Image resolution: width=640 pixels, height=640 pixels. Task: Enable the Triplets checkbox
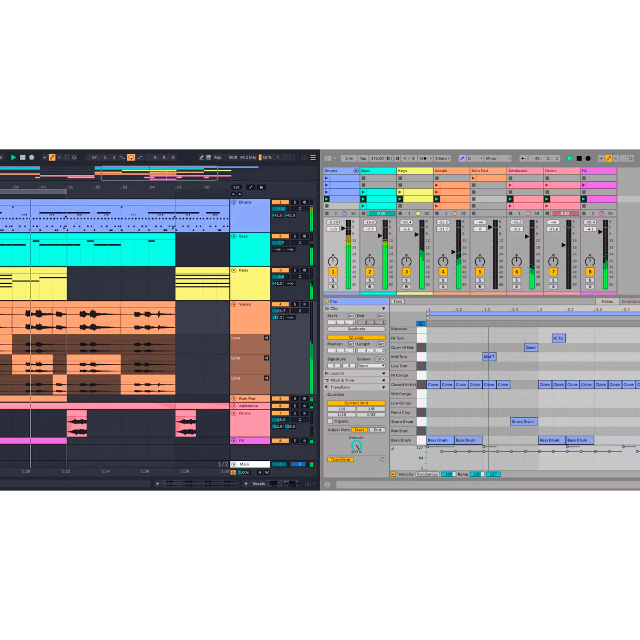[x=330, y=421]
